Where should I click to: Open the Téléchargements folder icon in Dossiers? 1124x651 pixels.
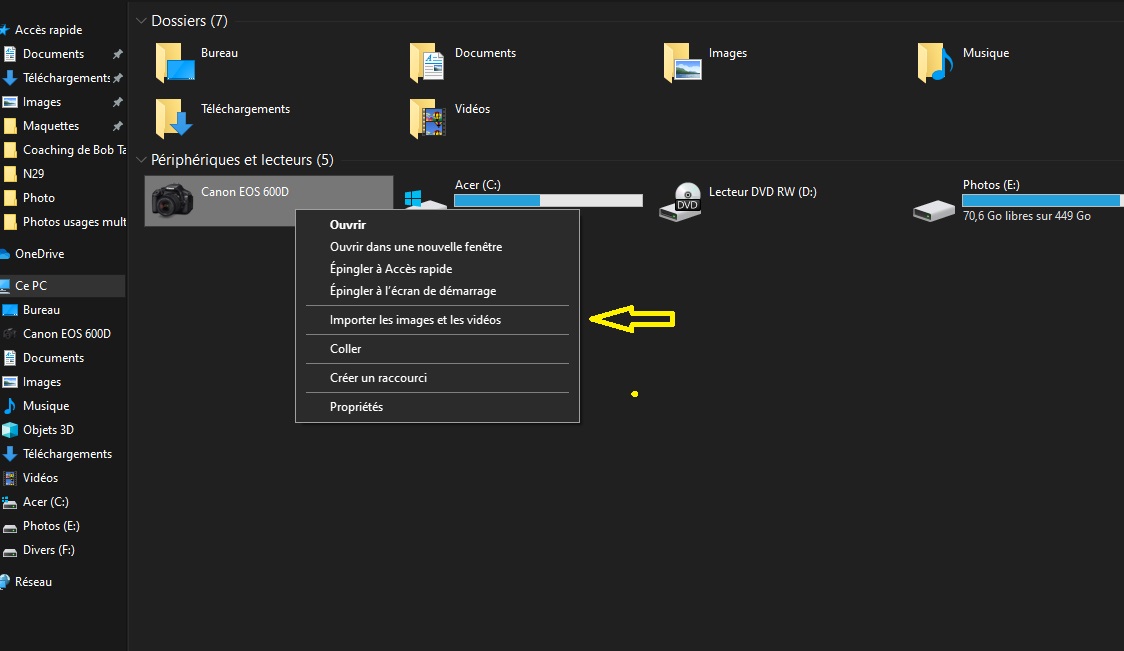point(174,118)
